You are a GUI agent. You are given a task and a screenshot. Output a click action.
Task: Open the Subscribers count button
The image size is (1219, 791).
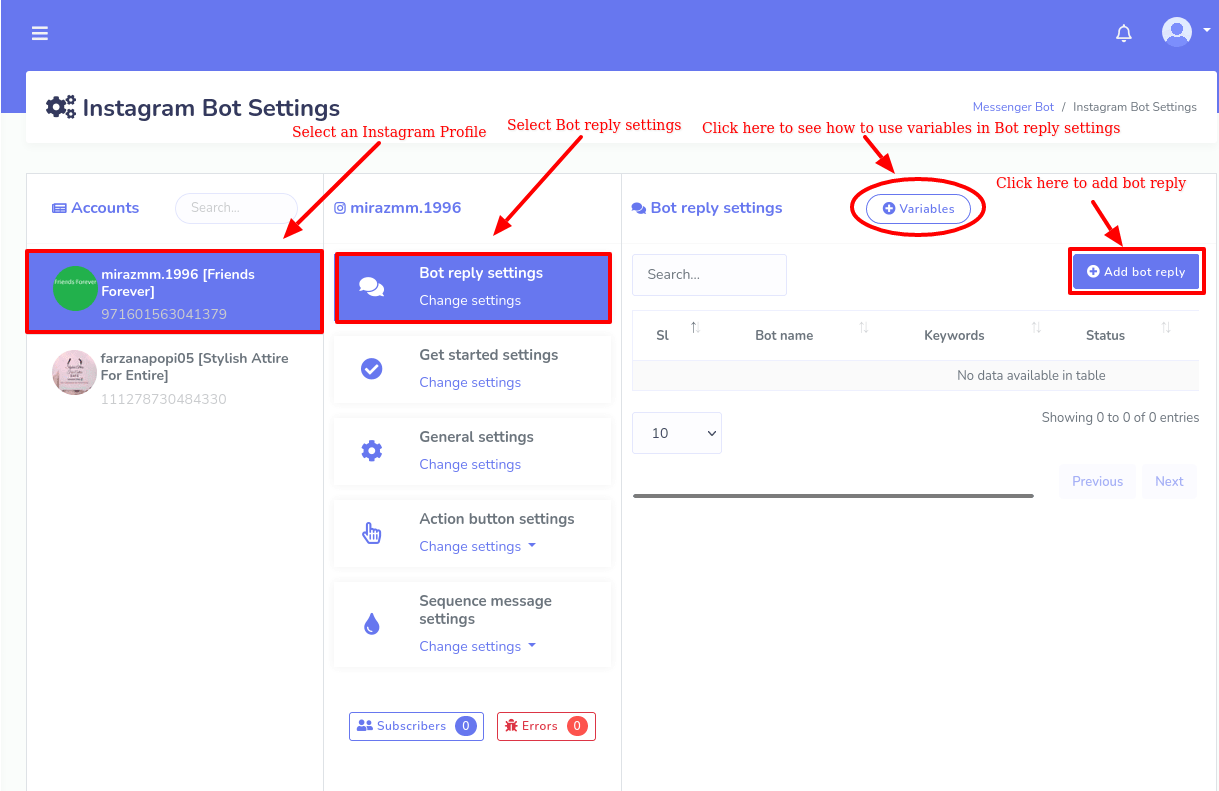[x=416, y=726]
